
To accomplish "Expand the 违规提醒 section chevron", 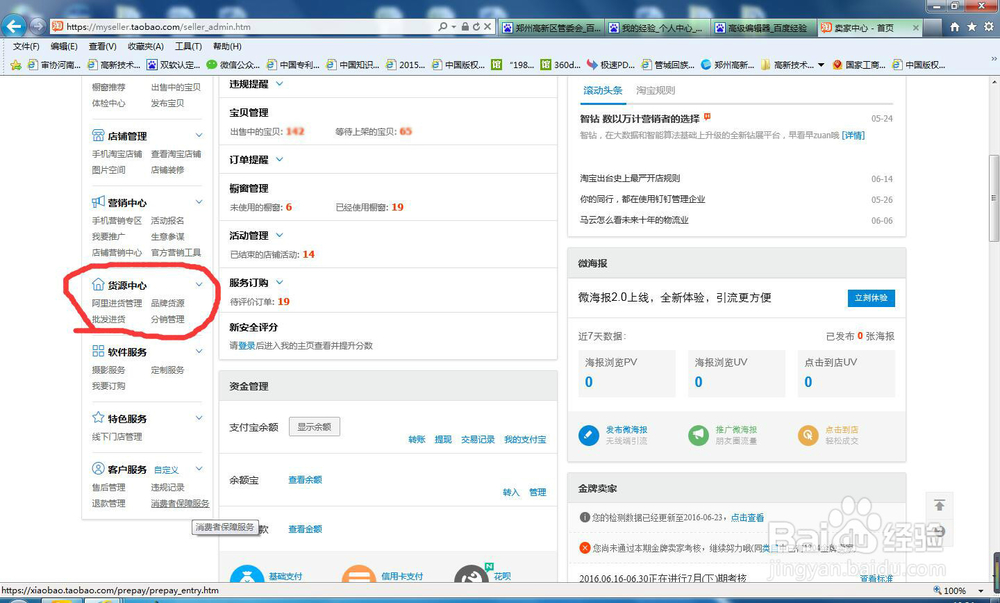I will (279, 84).
